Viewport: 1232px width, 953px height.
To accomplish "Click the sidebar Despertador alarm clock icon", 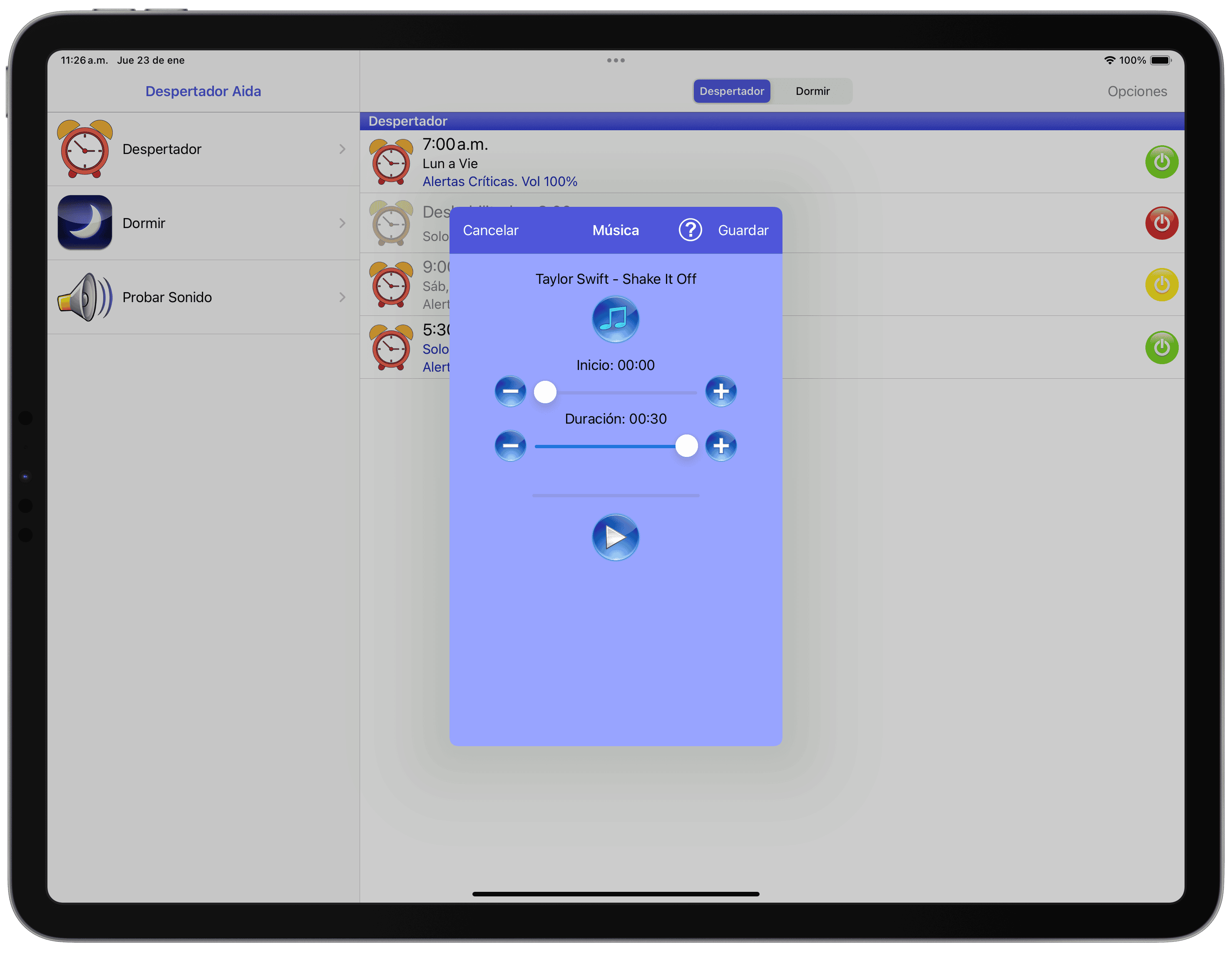I will [x=84, y=149].
